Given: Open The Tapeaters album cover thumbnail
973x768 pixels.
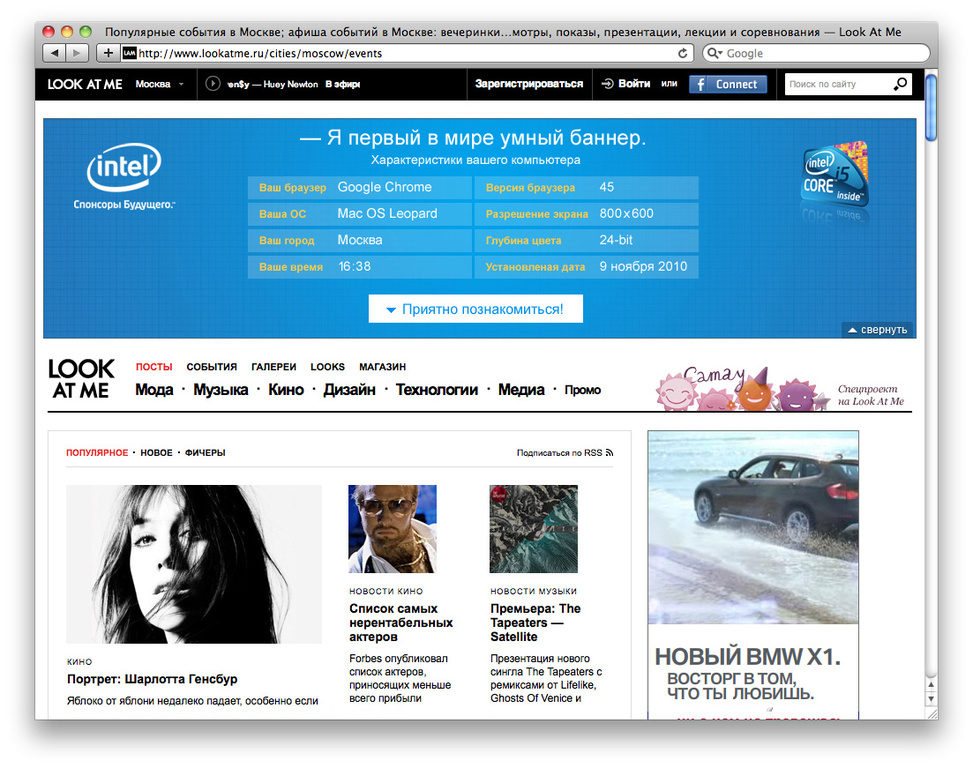Looking at the screenshot, I should (534, 529).
